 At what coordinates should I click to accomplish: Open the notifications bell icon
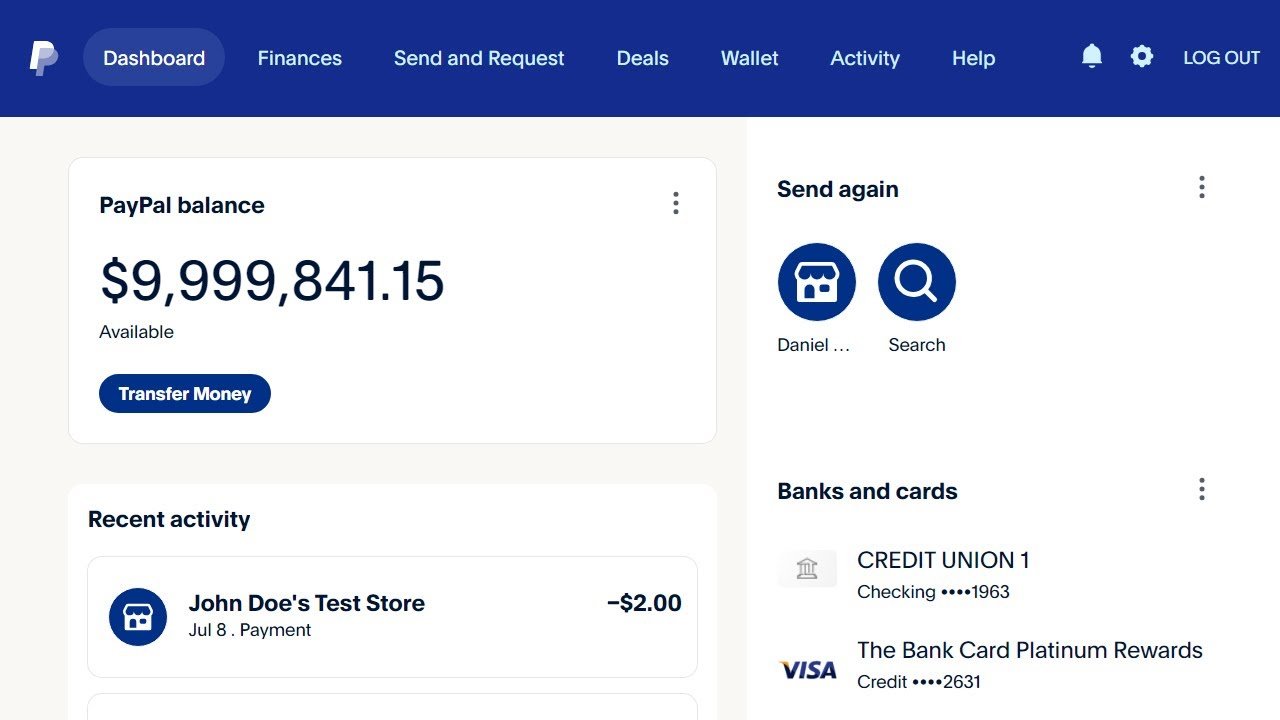pos(1091,57)
